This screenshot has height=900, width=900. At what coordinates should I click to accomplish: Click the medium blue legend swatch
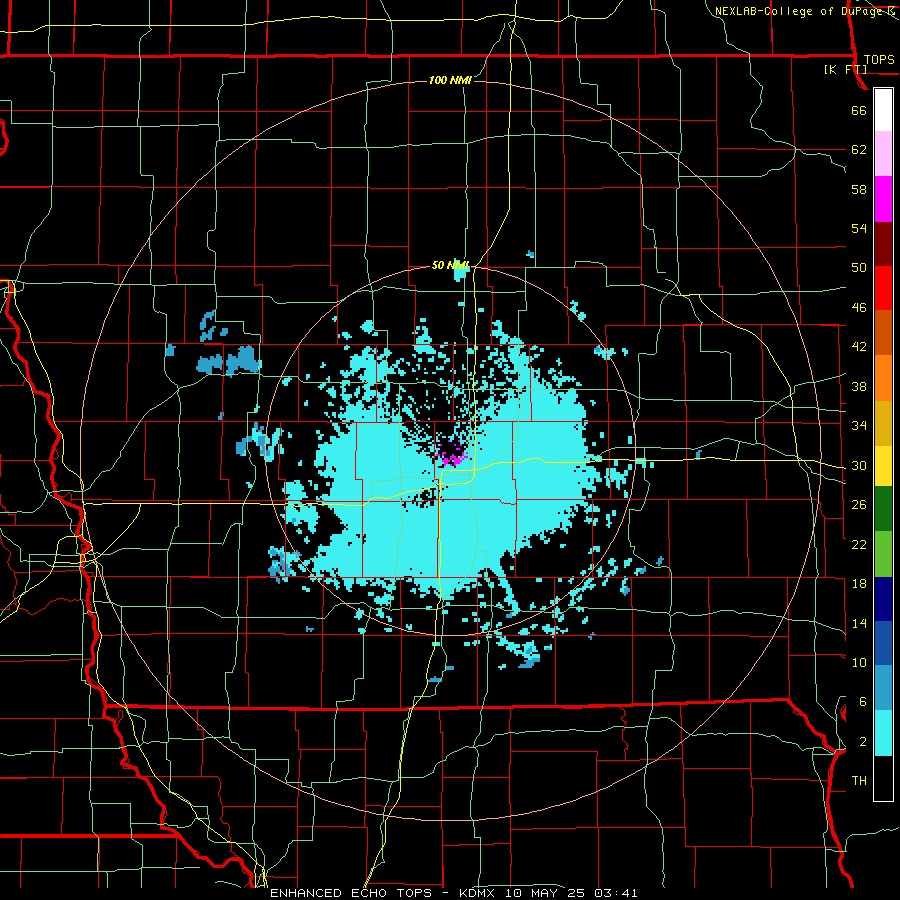[883, 643]
